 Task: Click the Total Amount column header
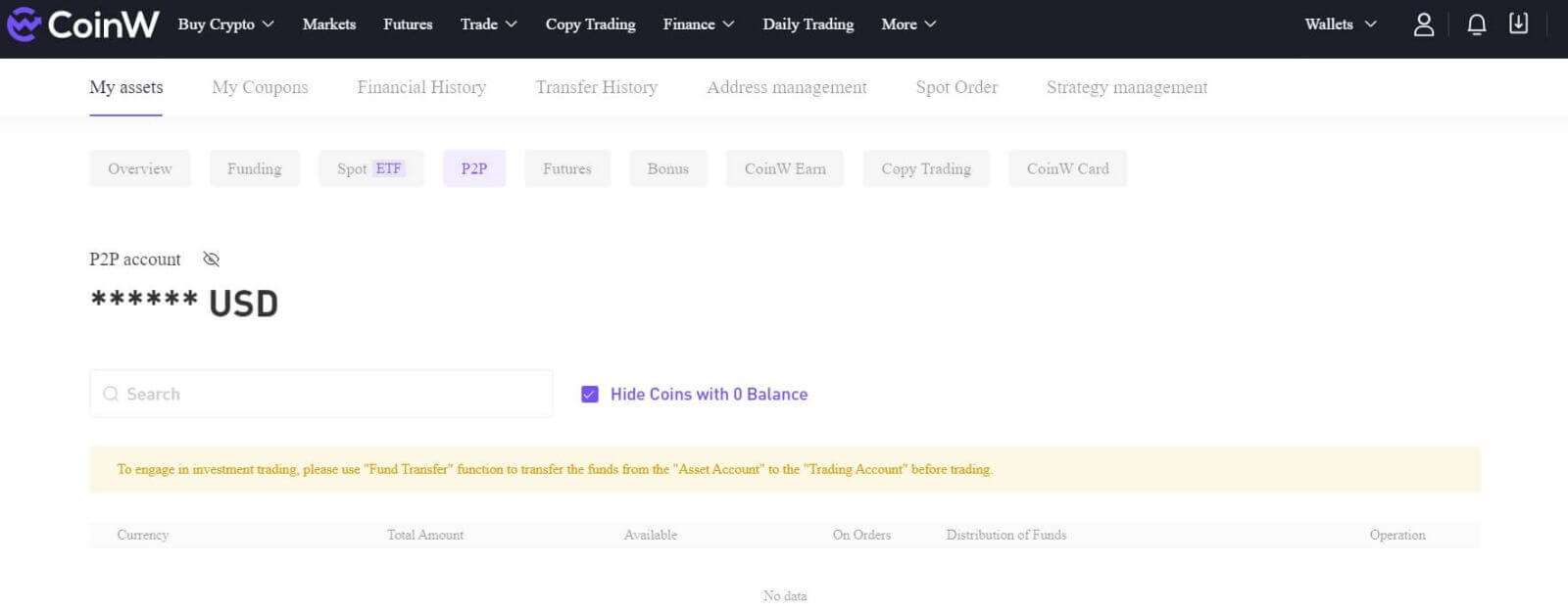pos(425,535)
